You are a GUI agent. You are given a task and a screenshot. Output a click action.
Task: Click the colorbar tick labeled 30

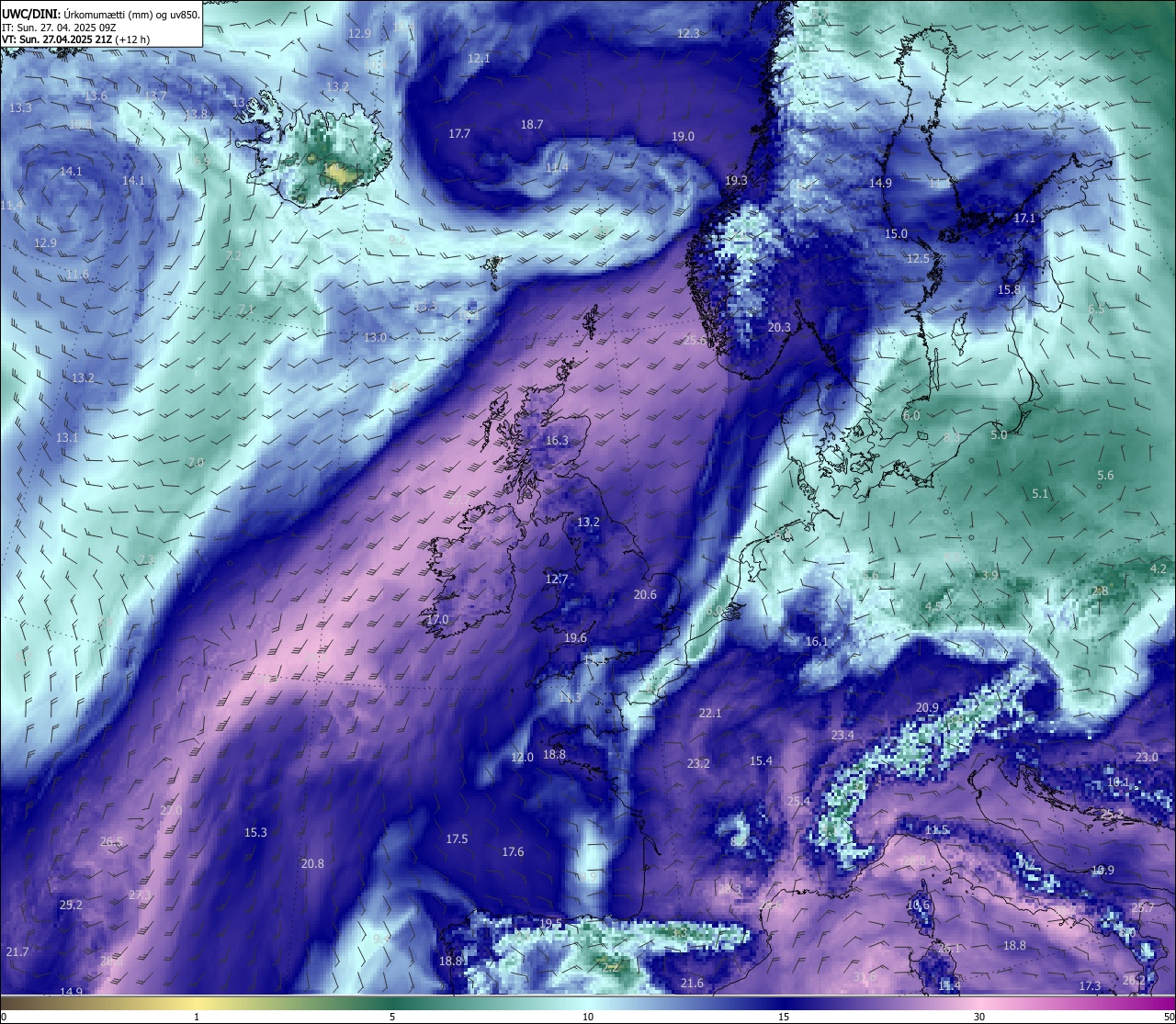[979, 1017]
